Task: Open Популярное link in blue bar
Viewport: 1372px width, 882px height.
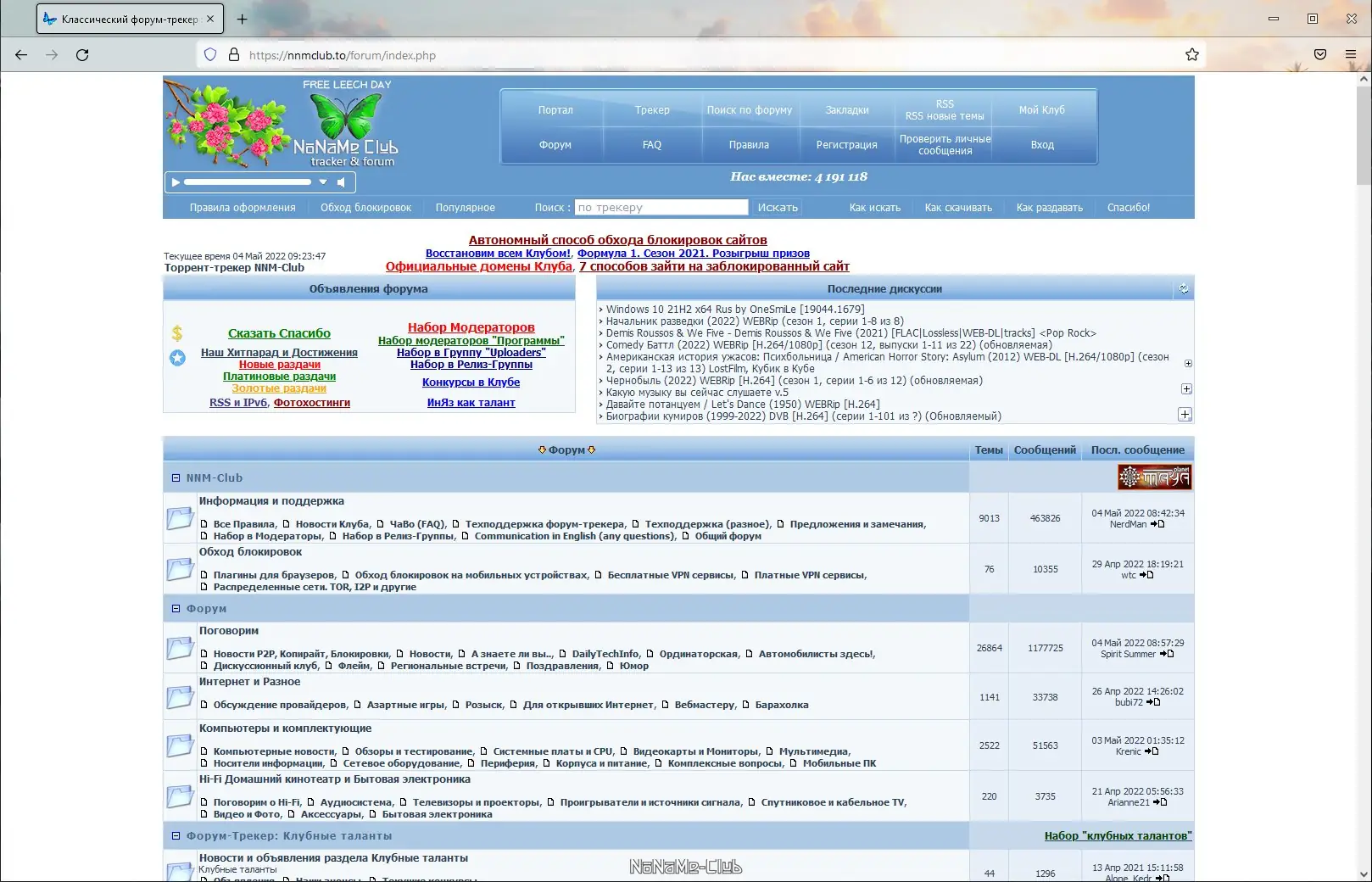Action: [466, 208]
